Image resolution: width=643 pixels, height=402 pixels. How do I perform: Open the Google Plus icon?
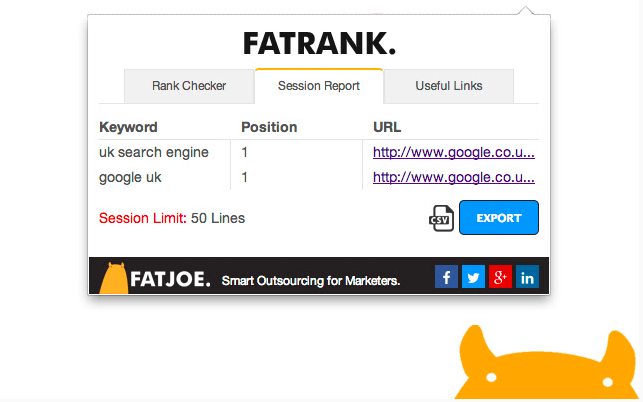(x=500, y=276)
